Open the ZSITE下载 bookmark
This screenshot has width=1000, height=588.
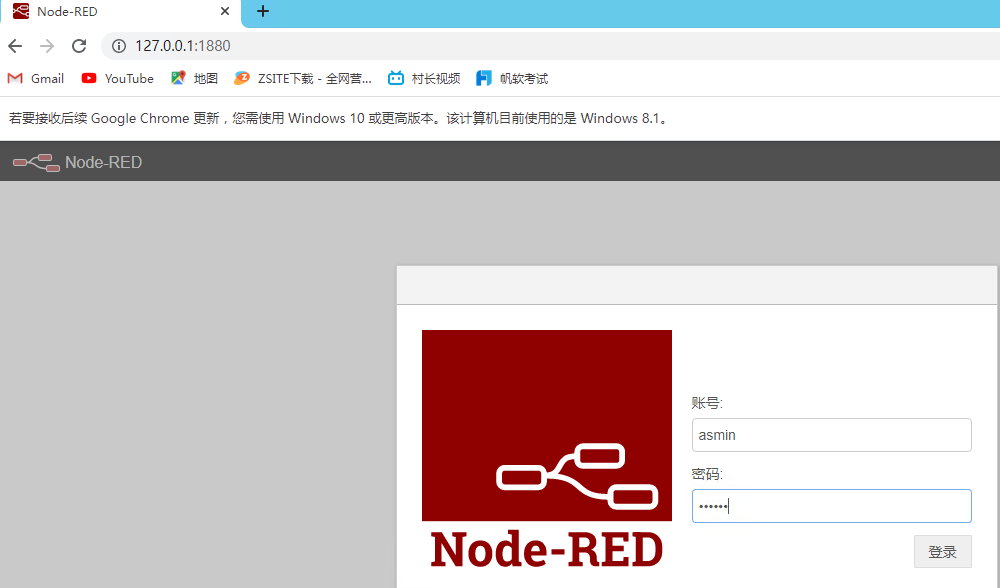(302, 78)
